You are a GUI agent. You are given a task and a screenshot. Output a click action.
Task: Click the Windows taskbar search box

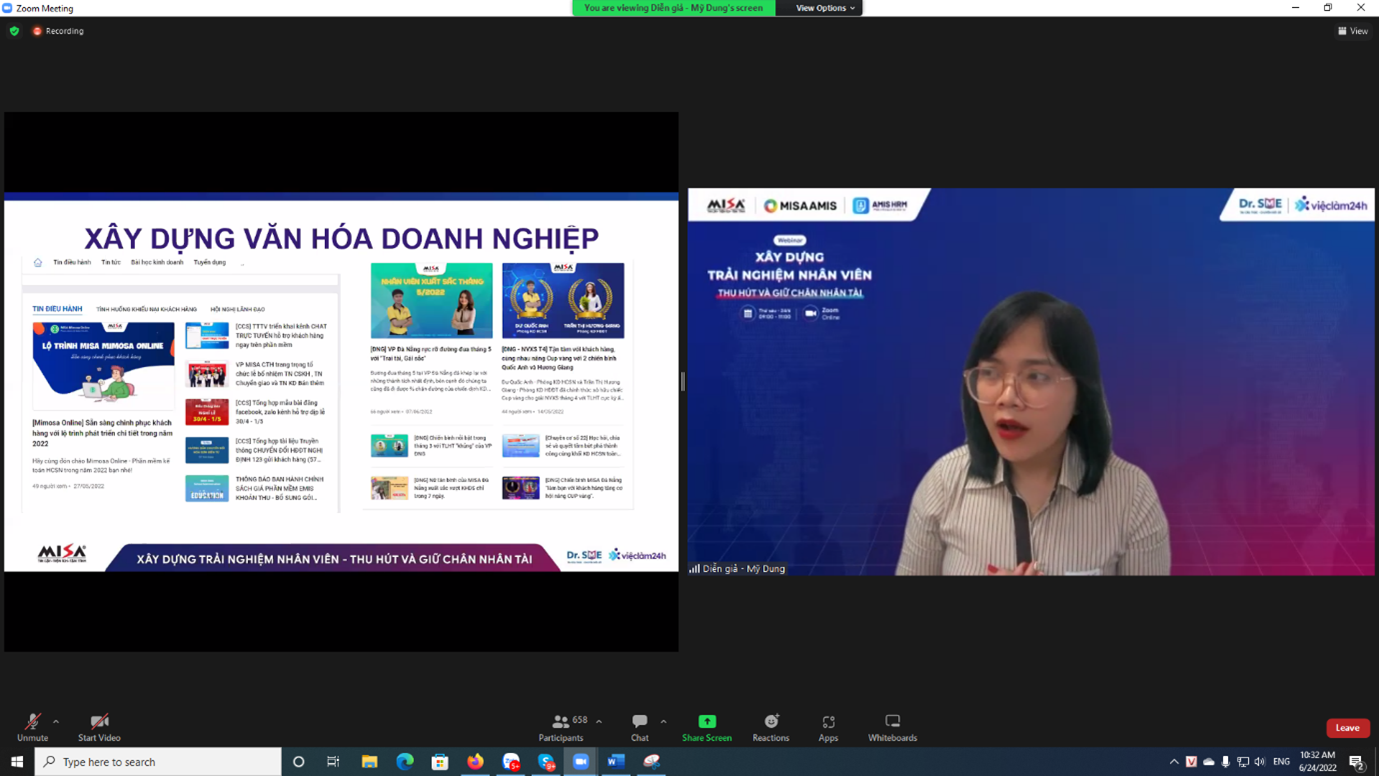[x=160, y=762]
